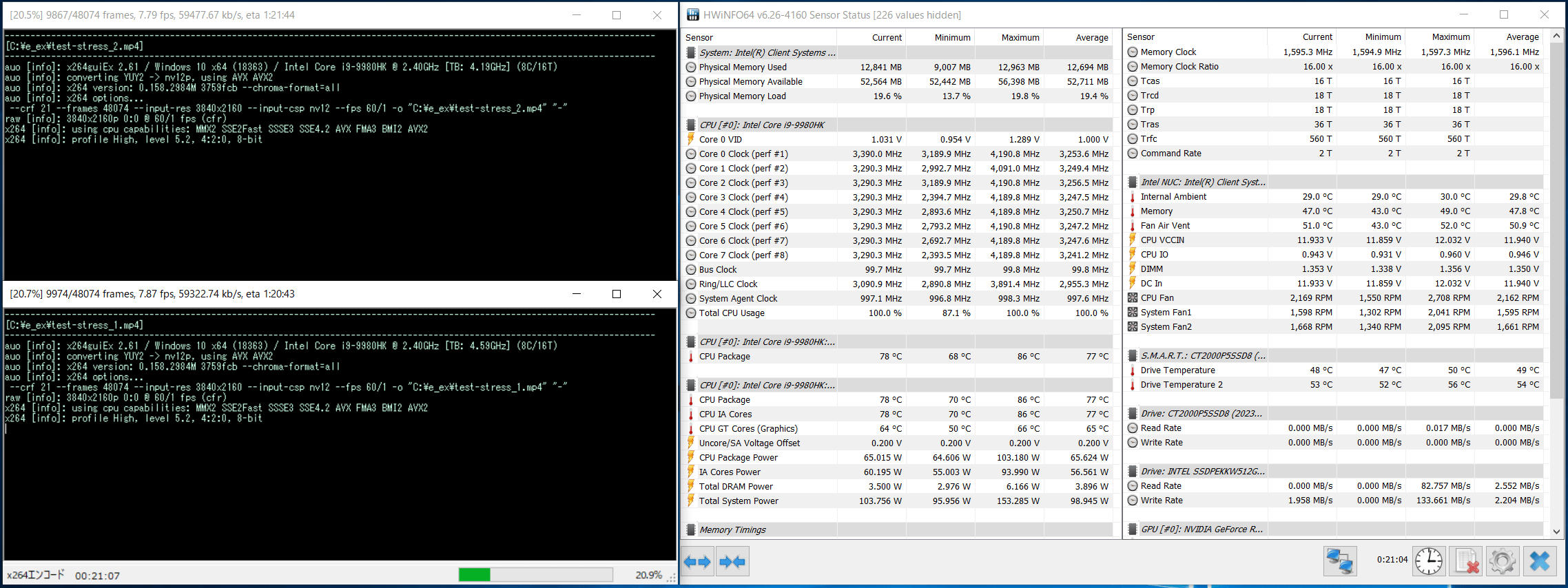Click the 0:21:04 elapsed time in HWiNFO
Screen dimensions: 1568x588
pyautogui.click(x=1392, y=560)
